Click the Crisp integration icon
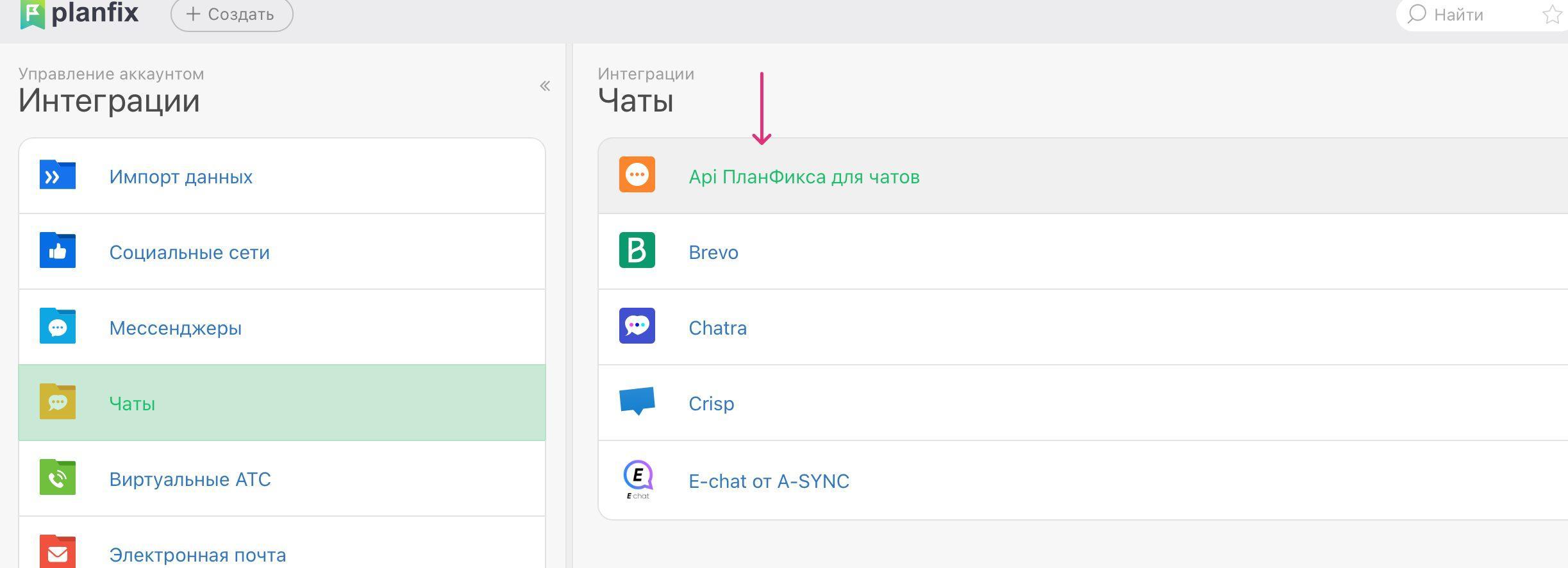 click(637, 401)
